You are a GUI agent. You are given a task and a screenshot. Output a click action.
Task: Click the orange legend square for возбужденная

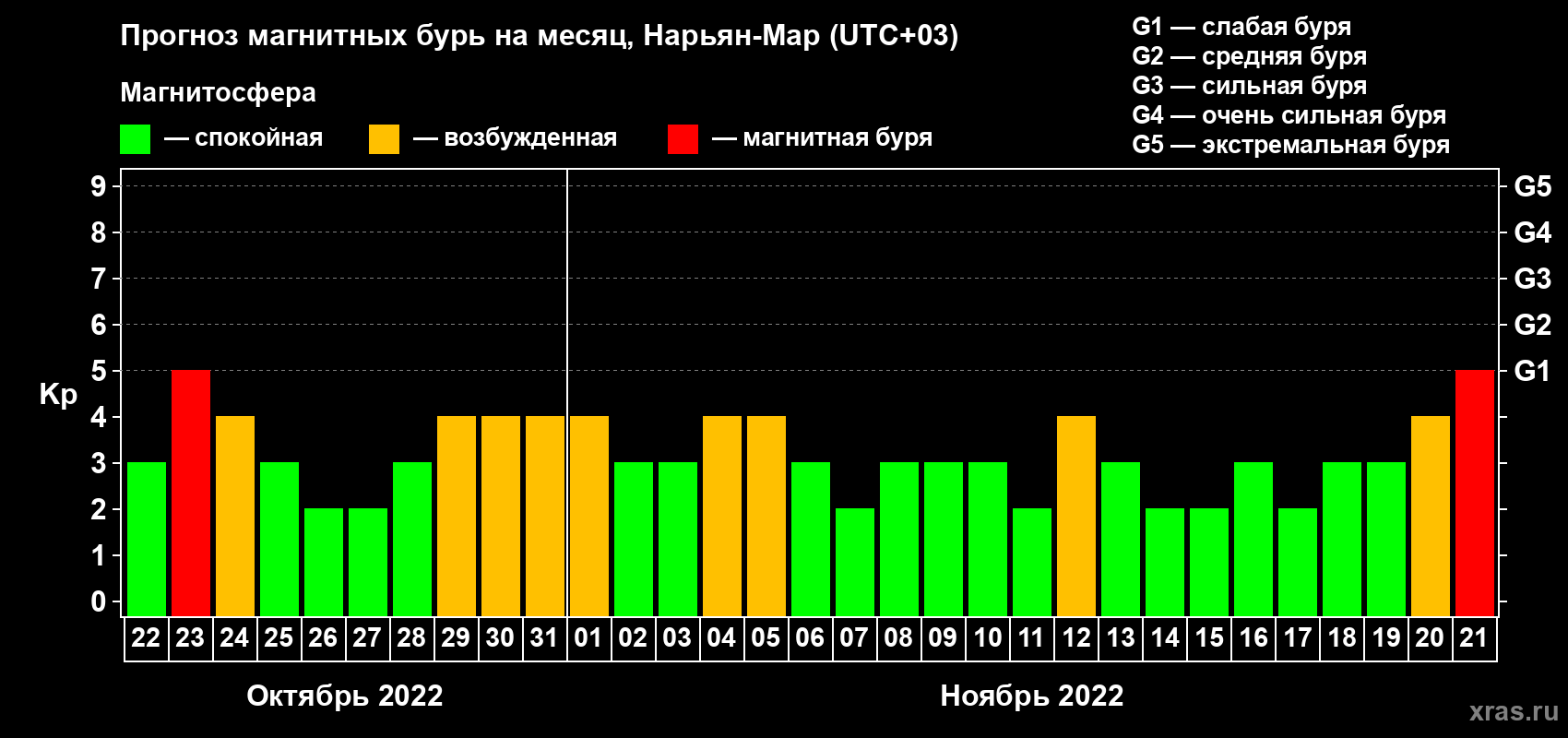pos(384,139)
